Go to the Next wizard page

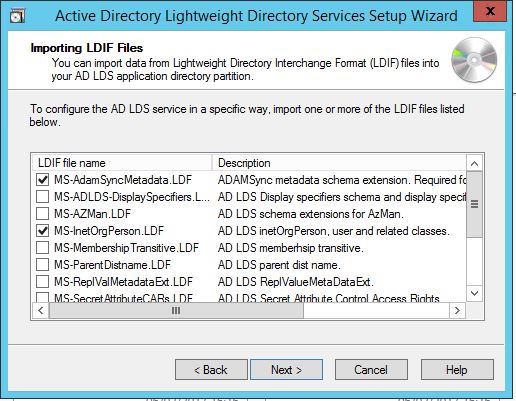(286, 370)
